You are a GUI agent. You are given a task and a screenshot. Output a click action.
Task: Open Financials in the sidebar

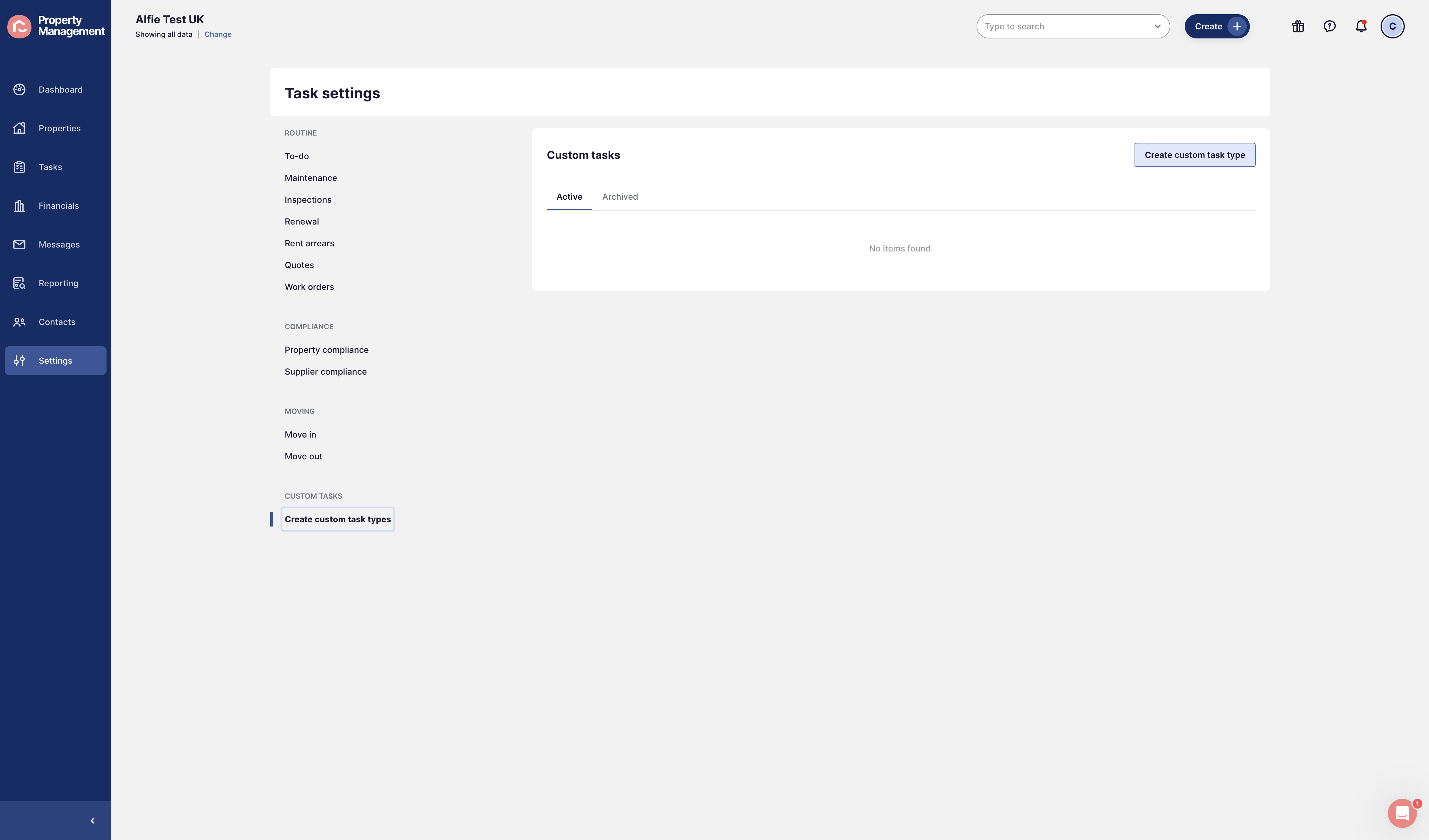[x=56, y=206]
